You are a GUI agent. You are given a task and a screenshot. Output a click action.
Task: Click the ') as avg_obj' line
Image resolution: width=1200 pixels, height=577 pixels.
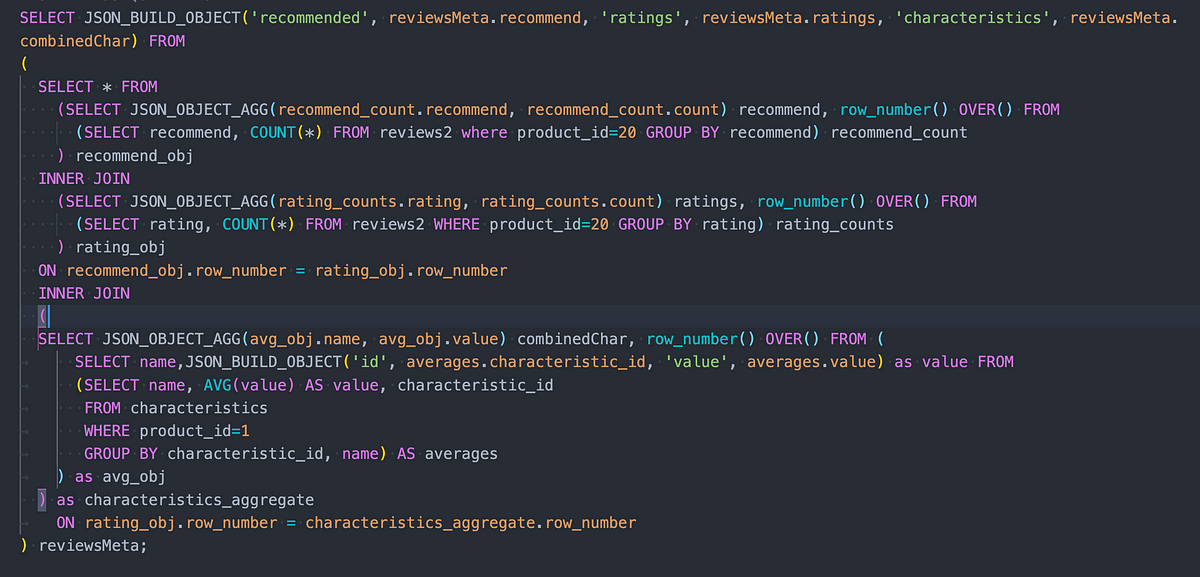(x=112, y=477)
